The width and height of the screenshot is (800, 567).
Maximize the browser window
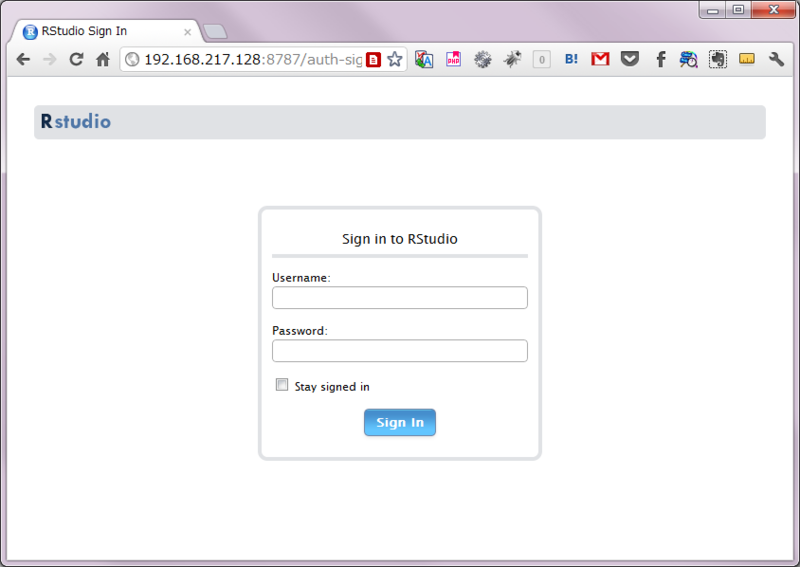[x=738, y=10]
